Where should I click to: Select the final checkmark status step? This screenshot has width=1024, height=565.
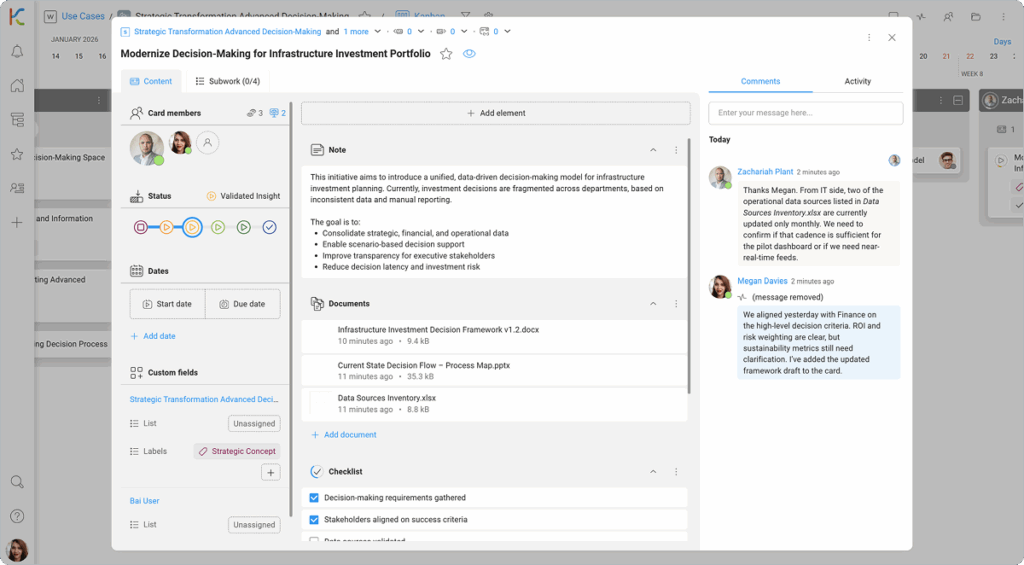coord(269,228)
